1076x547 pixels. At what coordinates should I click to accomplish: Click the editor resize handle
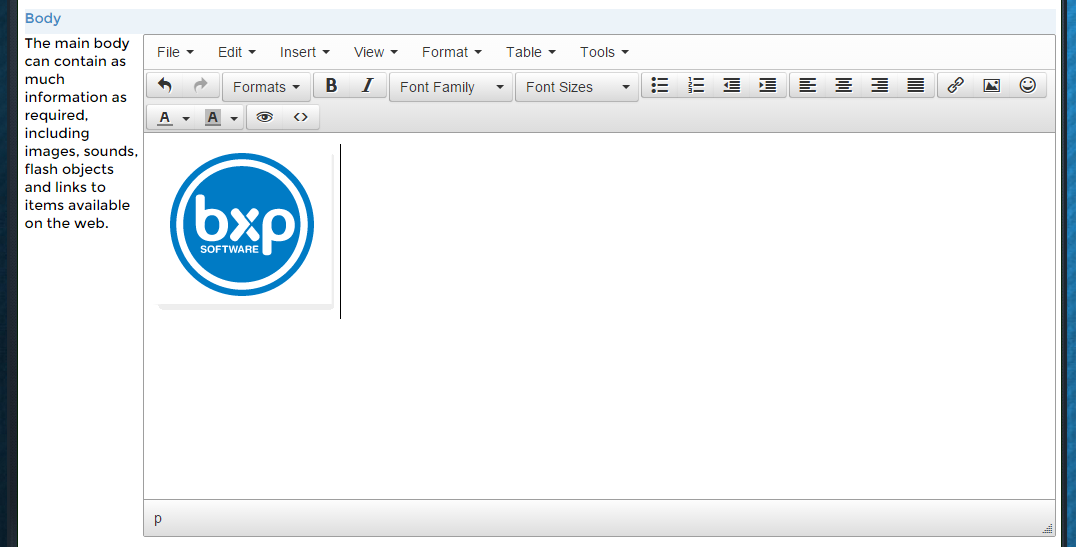tap(1047, 528)
